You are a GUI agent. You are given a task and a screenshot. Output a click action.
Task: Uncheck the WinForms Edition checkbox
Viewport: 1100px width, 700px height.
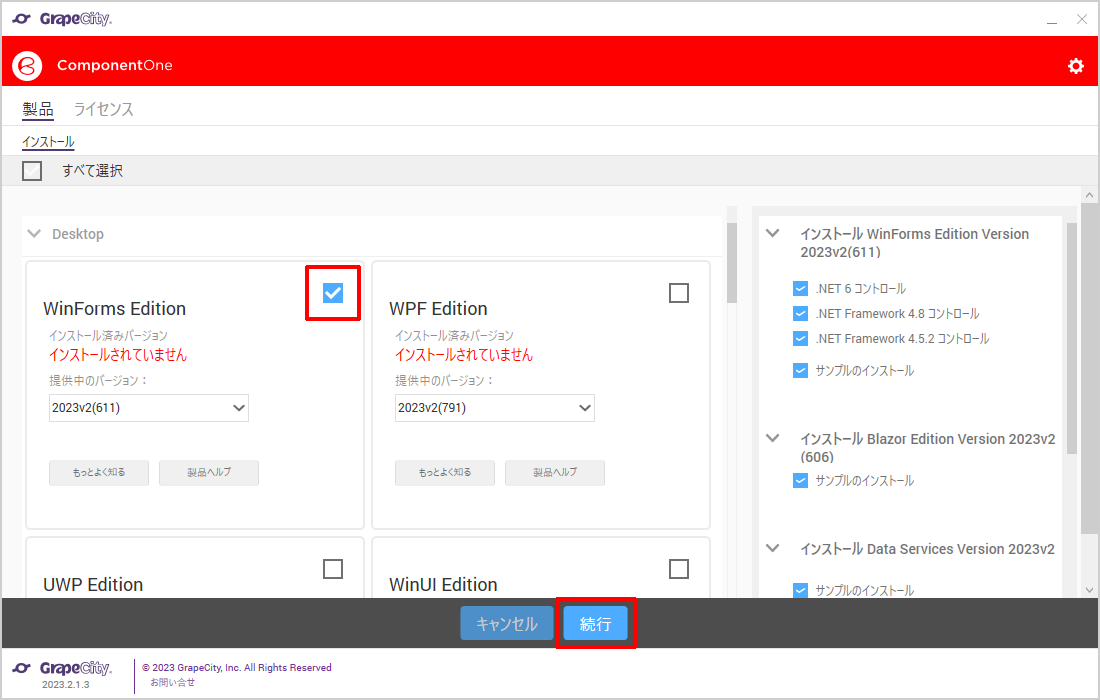[x=333, y=292]
